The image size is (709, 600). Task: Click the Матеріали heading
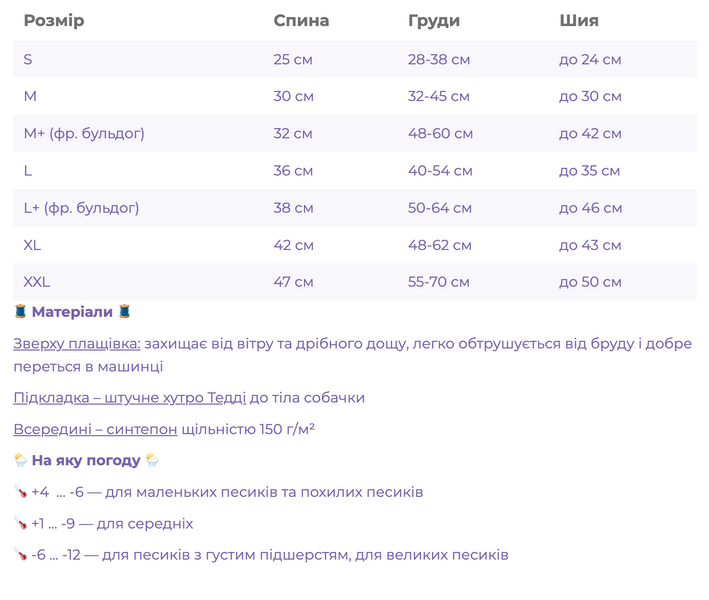point(72,312)
